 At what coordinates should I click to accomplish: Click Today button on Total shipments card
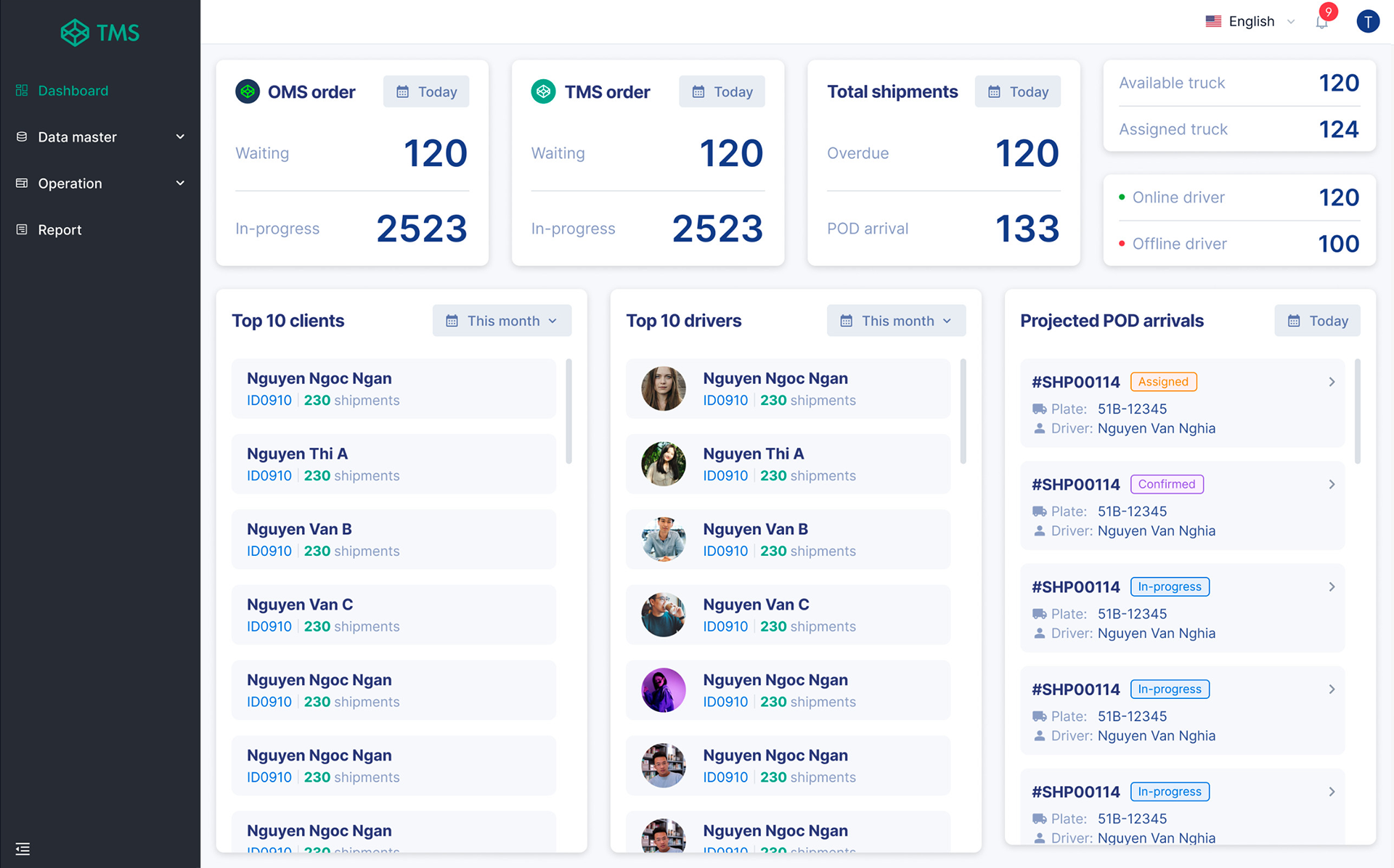[x=1017, y=91]
